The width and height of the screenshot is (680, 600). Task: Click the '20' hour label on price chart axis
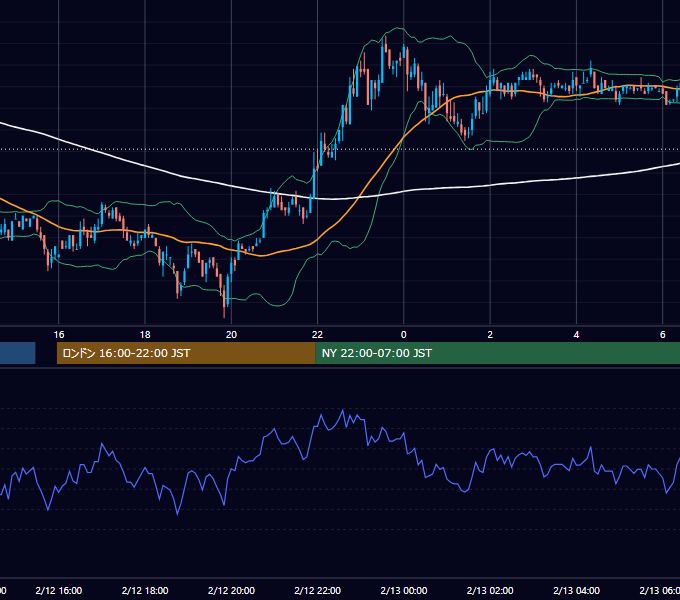click(231, 335)
